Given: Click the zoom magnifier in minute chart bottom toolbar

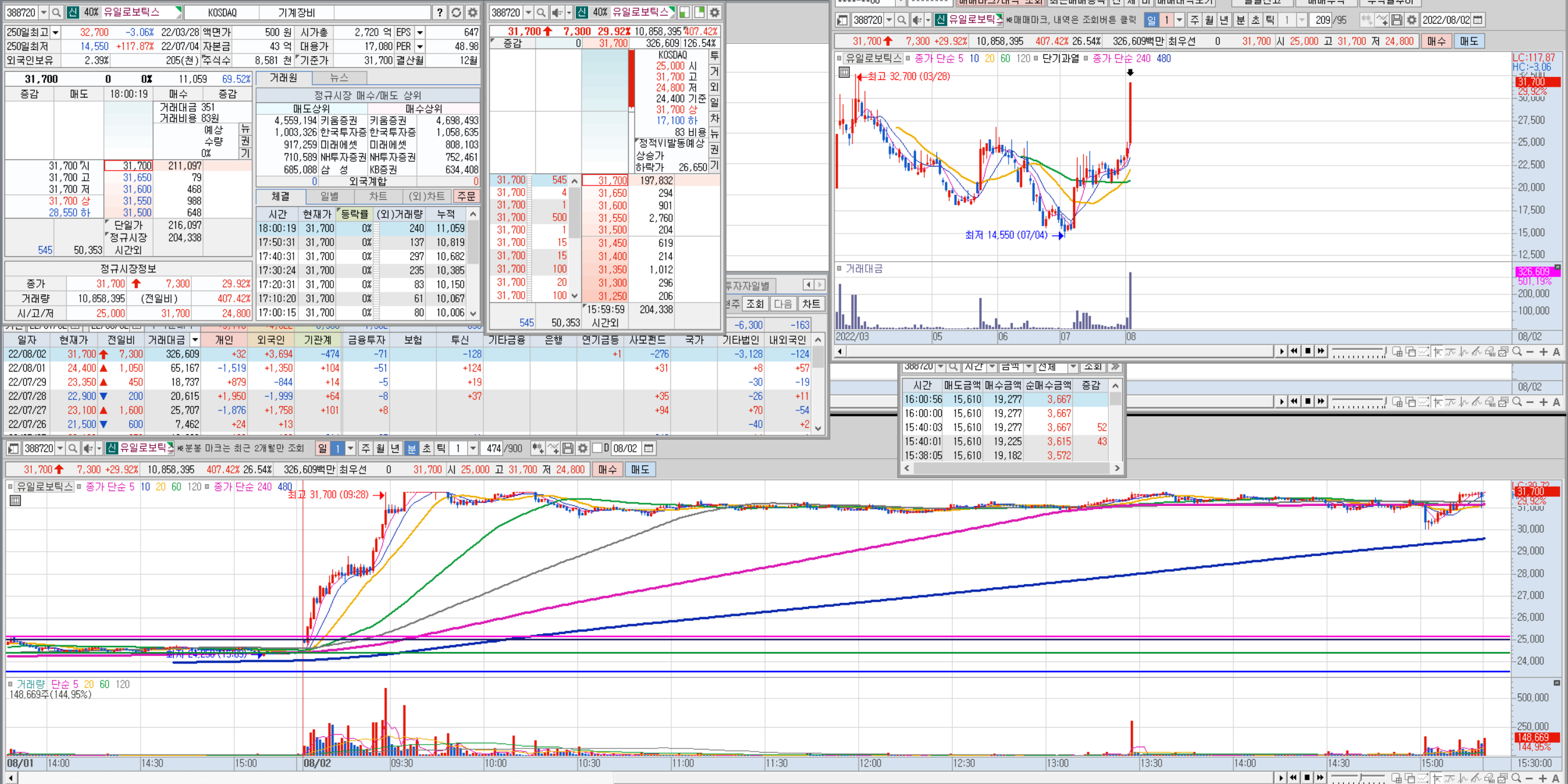Looking at the screenshot, I should (1517, 778).
